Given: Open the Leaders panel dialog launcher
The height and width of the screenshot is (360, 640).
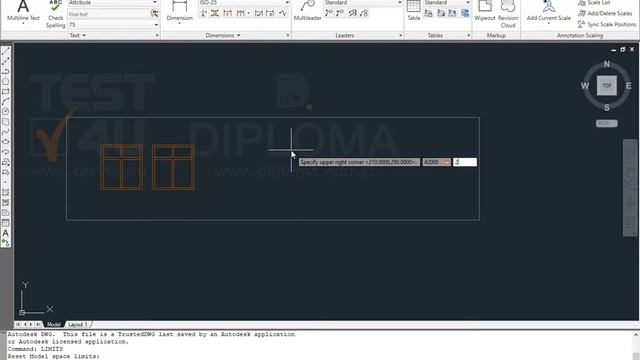Looking at the screenshot, I should pyautogui.click(x=400, y=36).
